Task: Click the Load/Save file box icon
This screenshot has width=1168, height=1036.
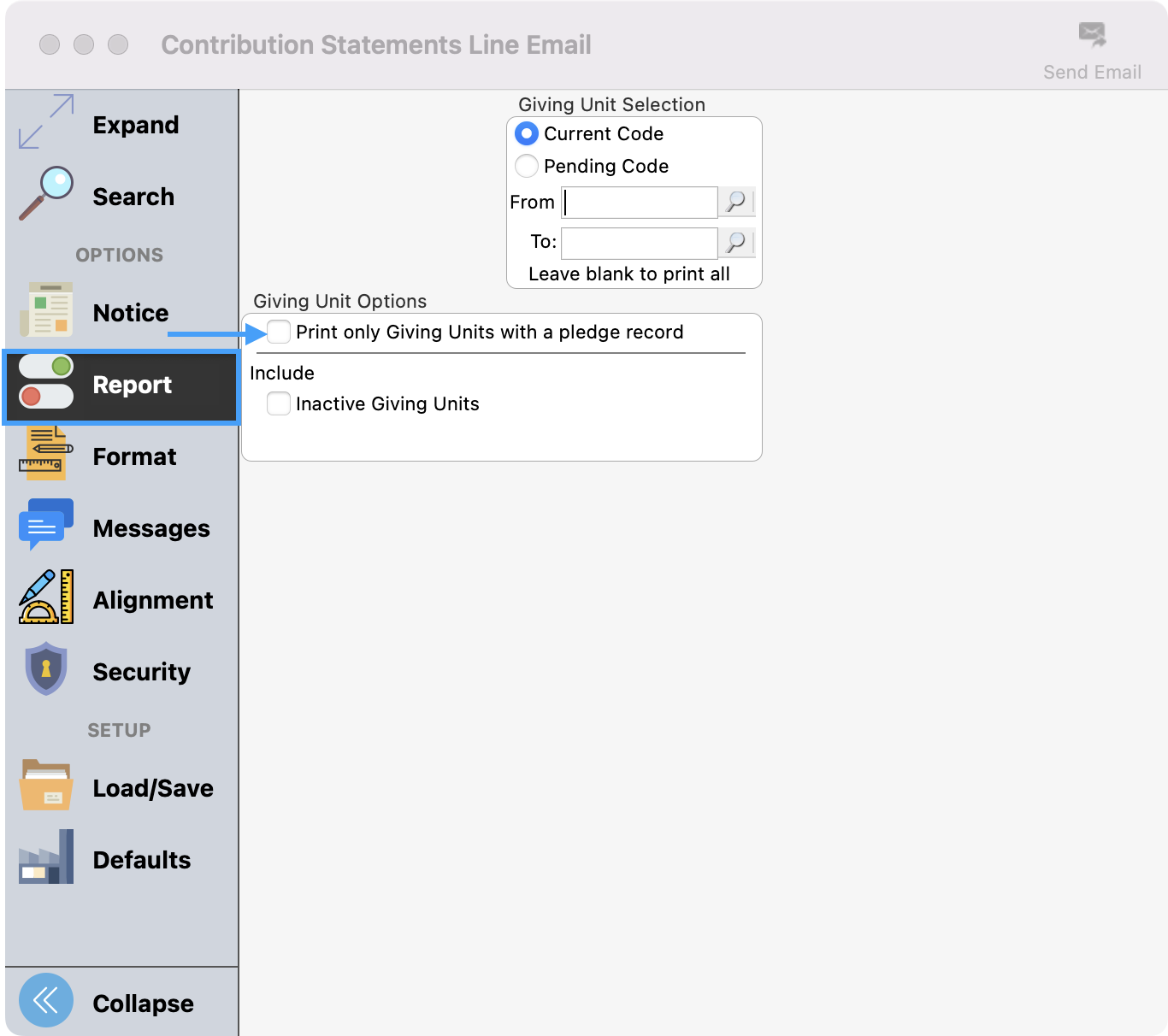Action: coord(46,786)
